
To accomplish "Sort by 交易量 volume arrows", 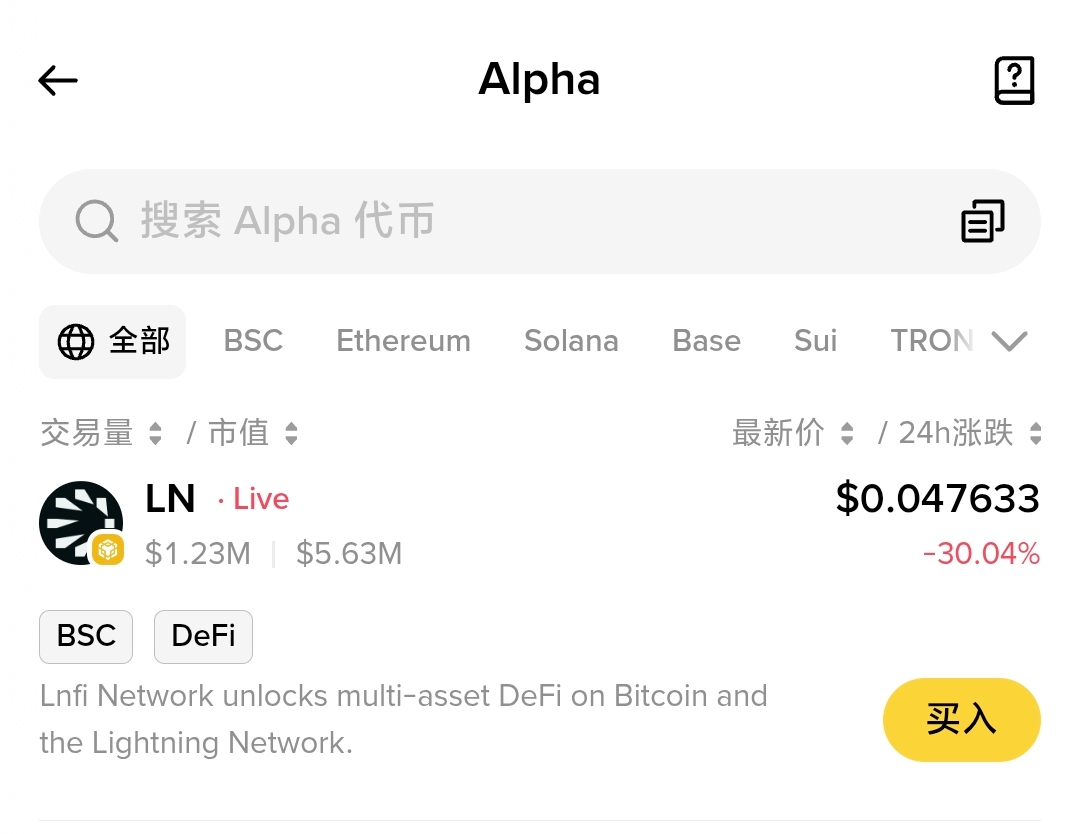I will tap(156, 433).
